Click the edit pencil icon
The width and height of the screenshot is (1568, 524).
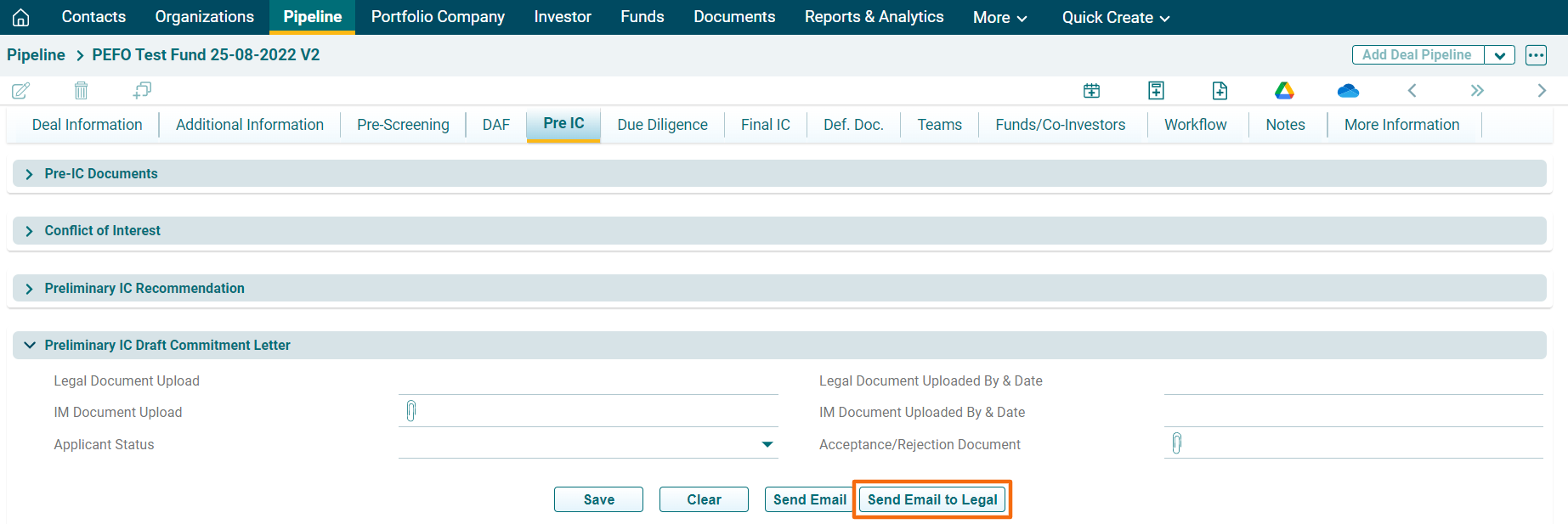coord(20,90)
